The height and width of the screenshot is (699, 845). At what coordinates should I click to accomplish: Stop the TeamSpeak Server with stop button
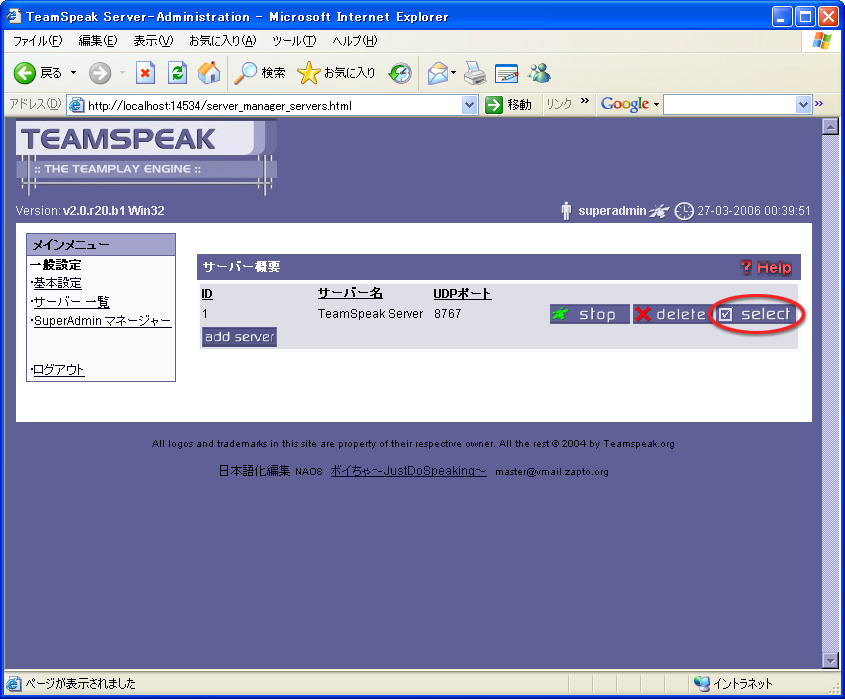(590, 314)
